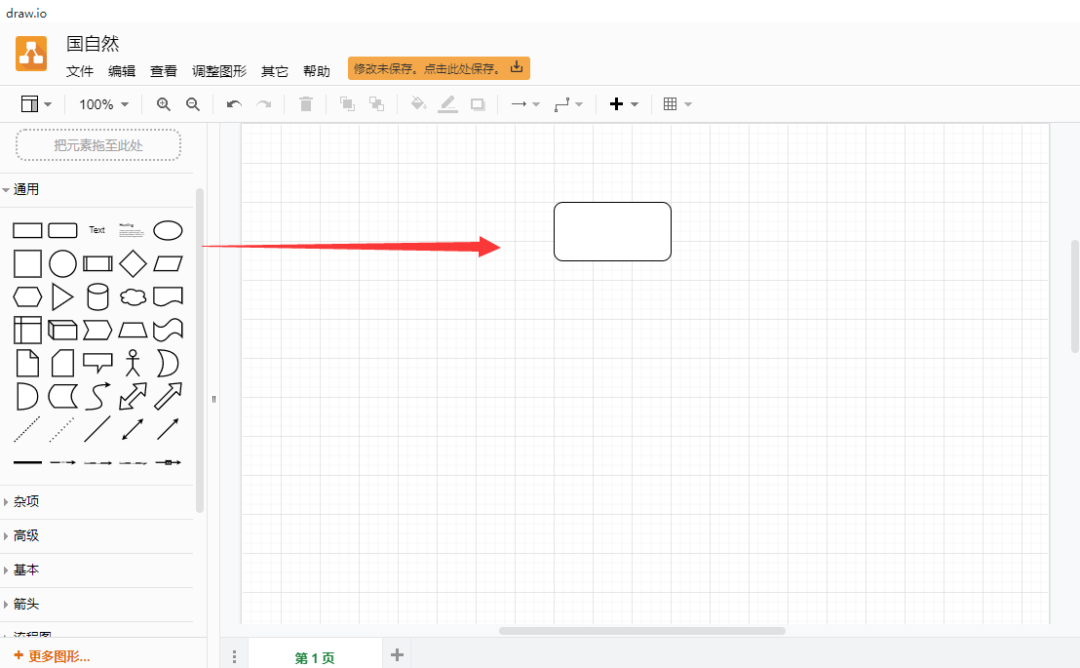1080x668 pixels.
Task: Select the parallelogram shape in palette
Action: point(168,264)
